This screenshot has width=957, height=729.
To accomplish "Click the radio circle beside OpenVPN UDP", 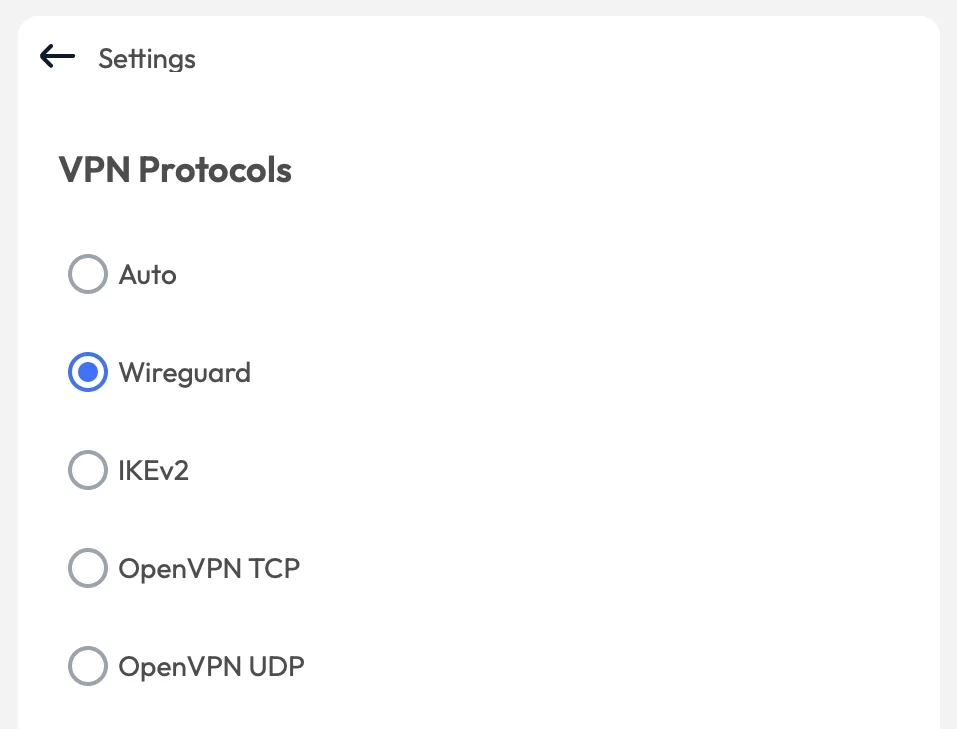I will [x=87, y=666].
